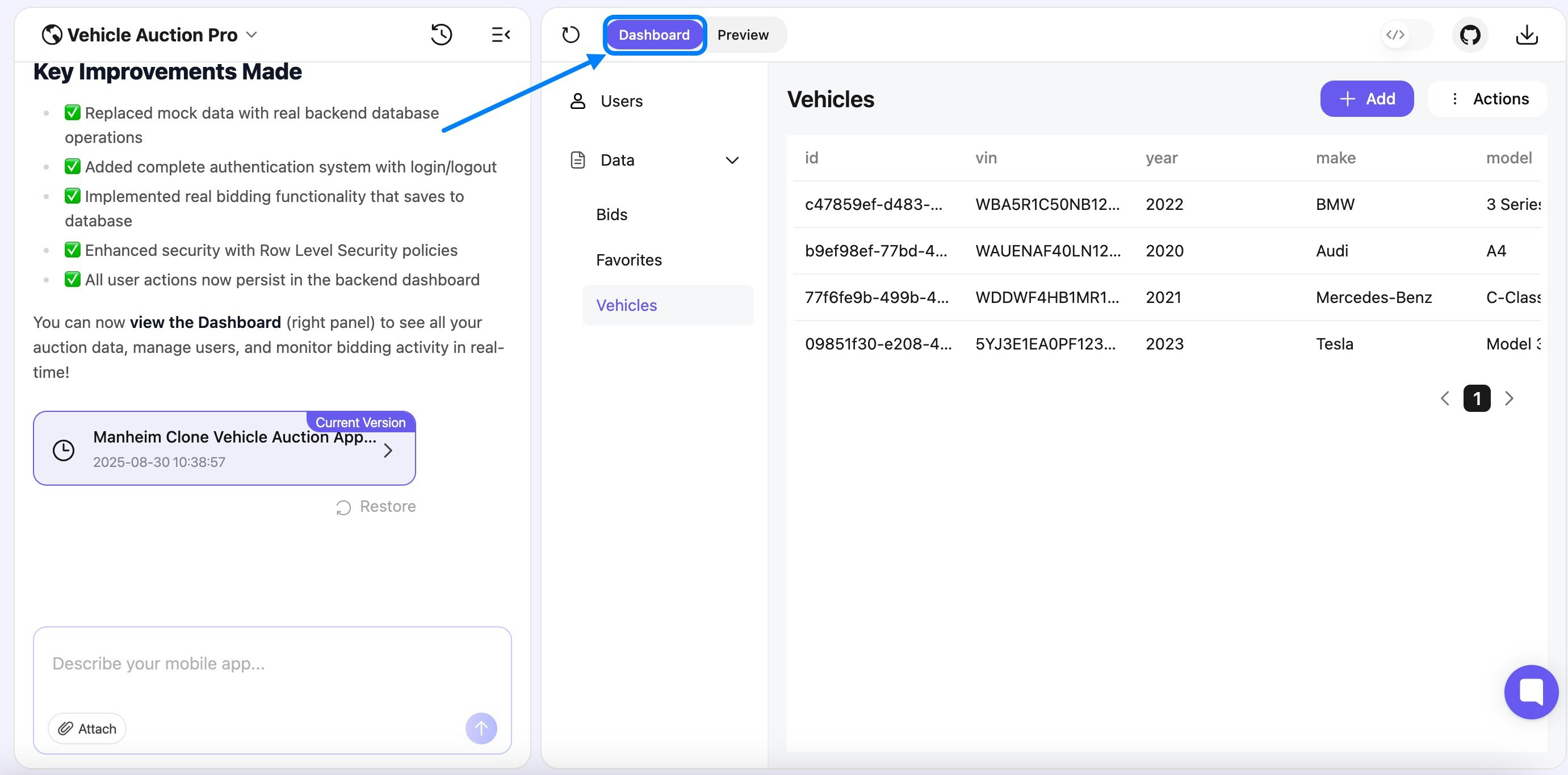1568x775 pixels.
Task: Collapse the chat sidebar panel
Action: click(x=500, y=35)
